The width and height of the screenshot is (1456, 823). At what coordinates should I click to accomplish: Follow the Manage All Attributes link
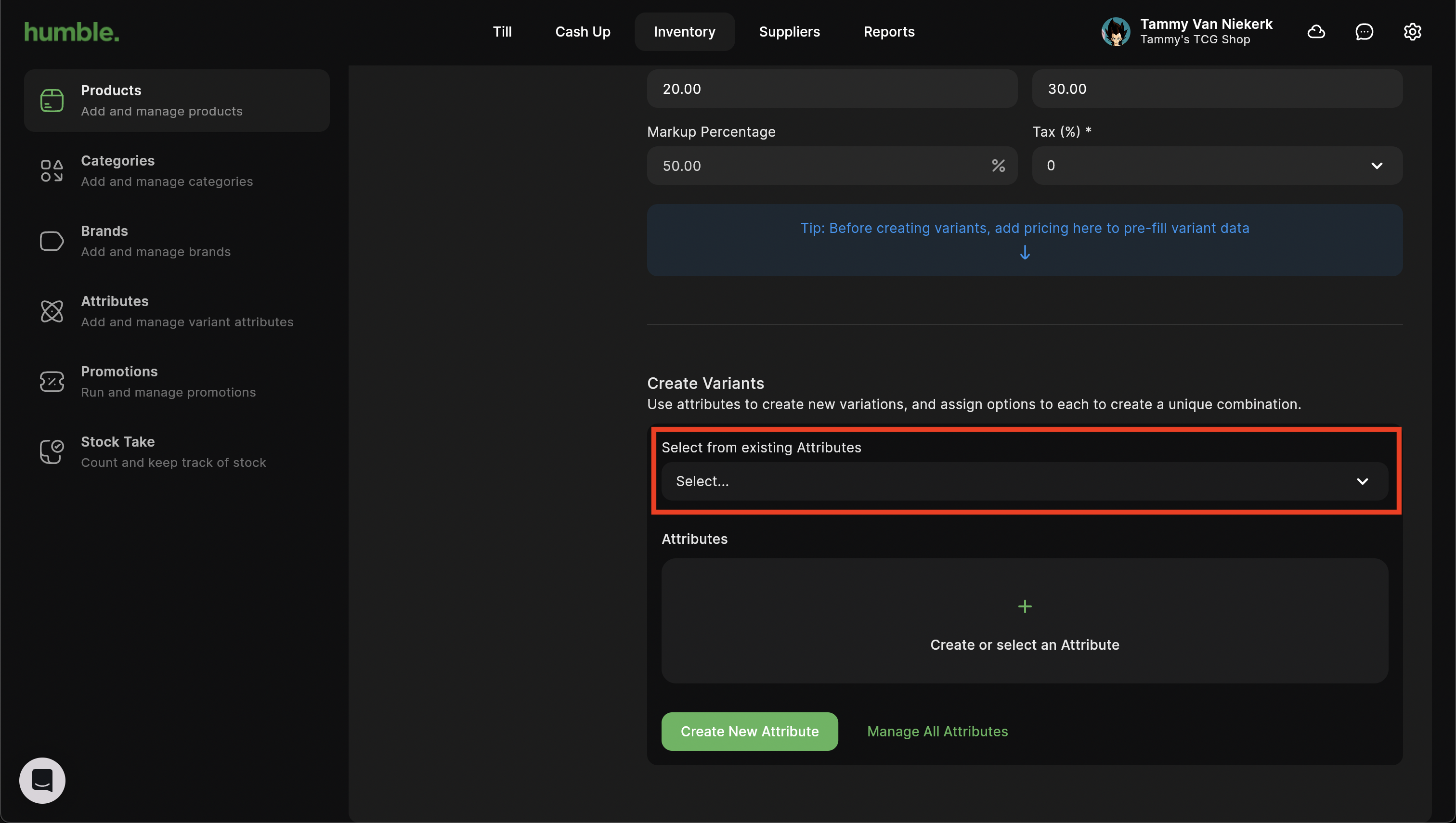937,732
